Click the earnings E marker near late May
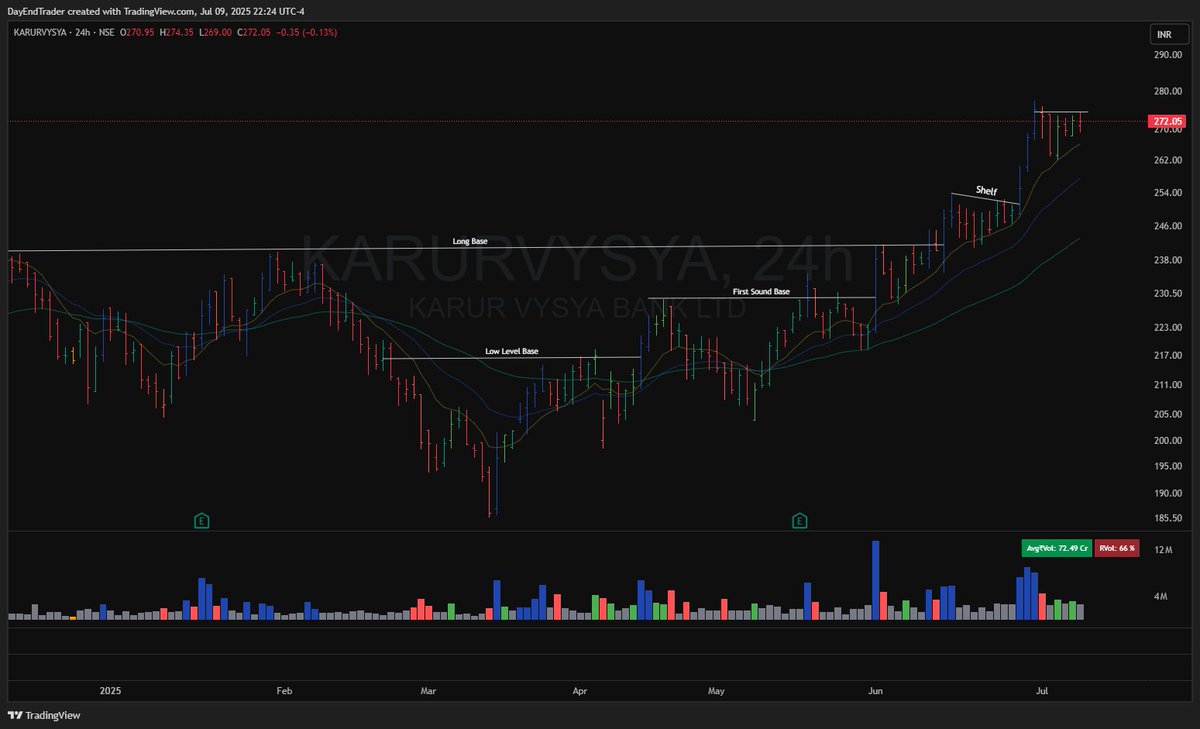1200x729 pixels. (x=800, y=521)
